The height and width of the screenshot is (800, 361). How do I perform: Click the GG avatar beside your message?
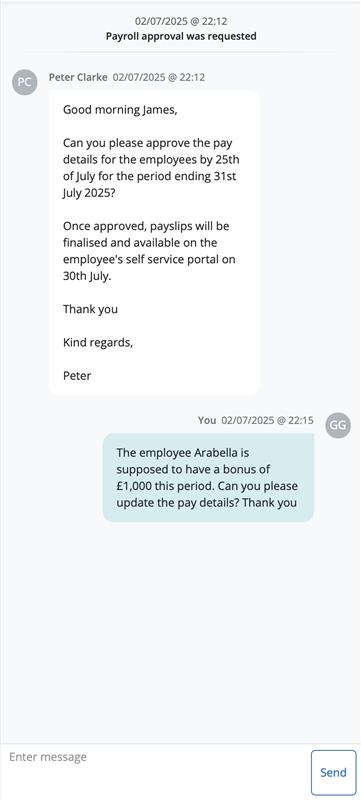pos(338,425)
